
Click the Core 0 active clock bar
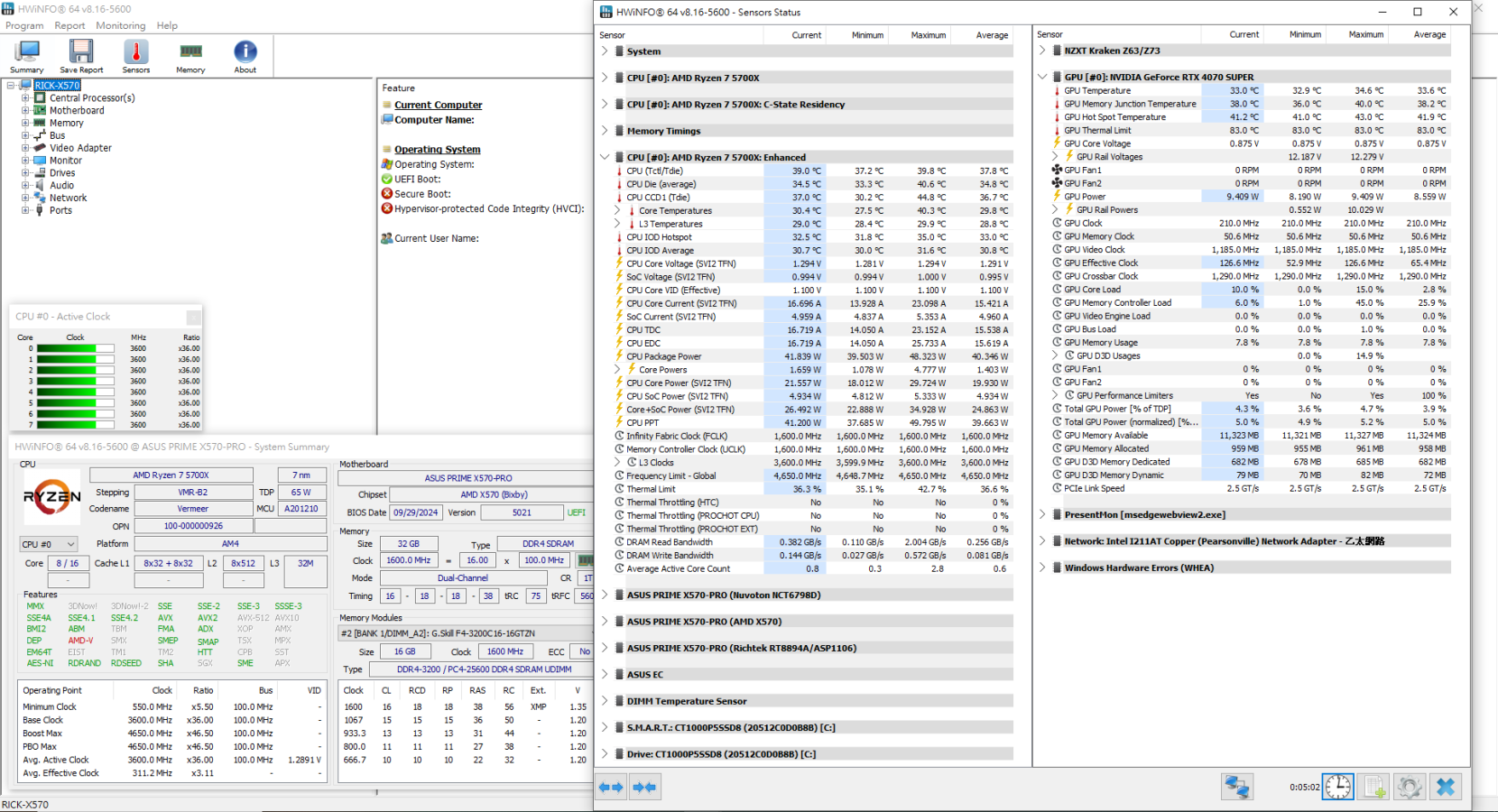point(75,348)
